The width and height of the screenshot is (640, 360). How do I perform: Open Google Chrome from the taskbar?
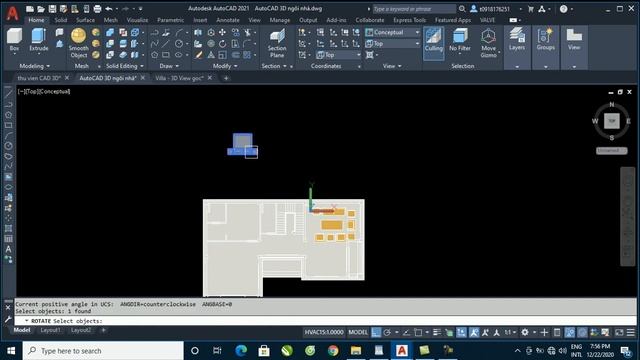coord(333,351)
